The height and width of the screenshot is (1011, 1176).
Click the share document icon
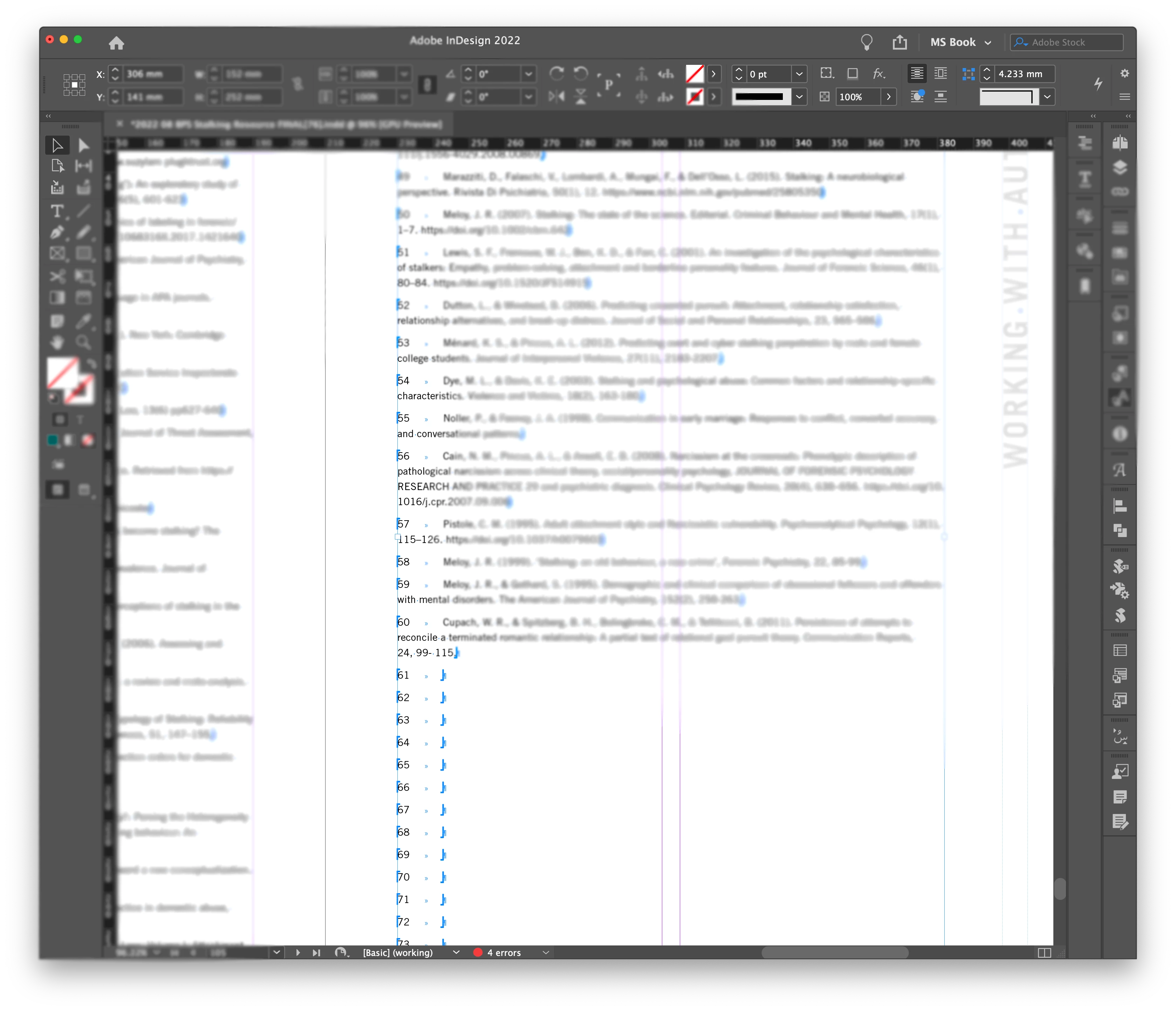click(x=900, y=42)
